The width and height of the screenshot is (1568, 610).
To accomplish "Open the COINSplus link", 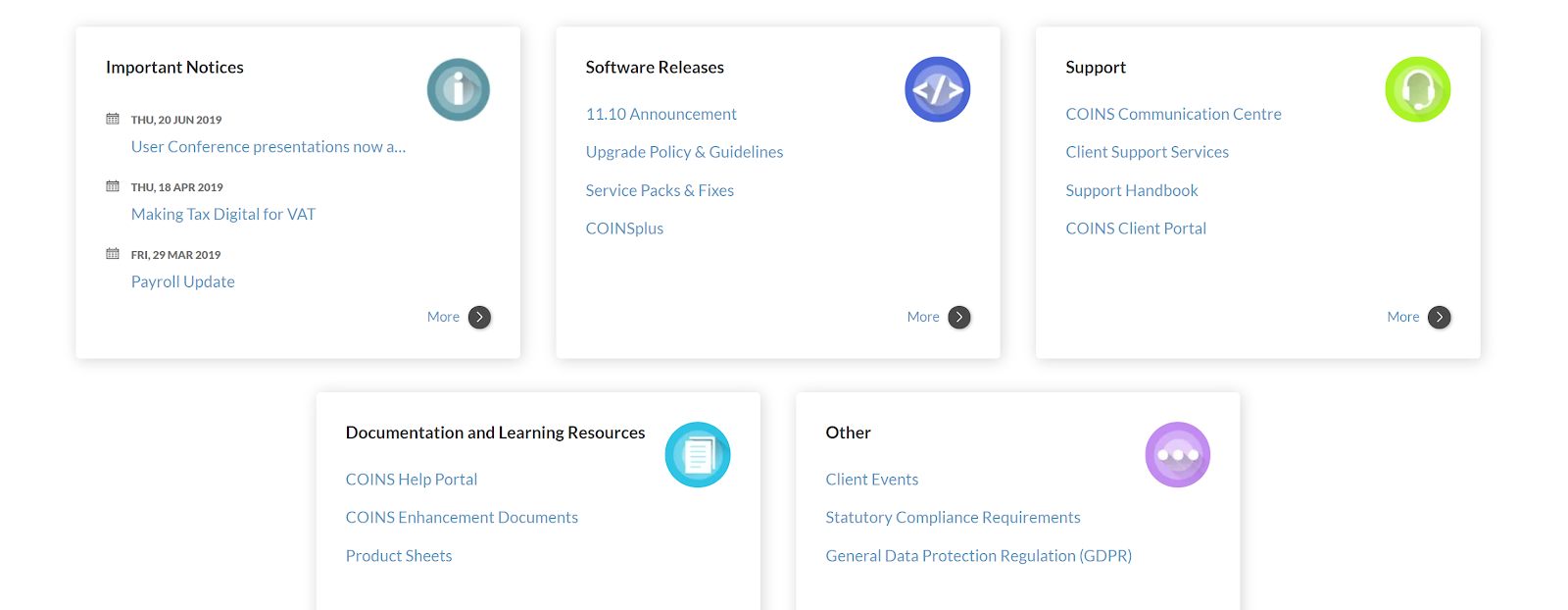I will [x=624, y=229].
